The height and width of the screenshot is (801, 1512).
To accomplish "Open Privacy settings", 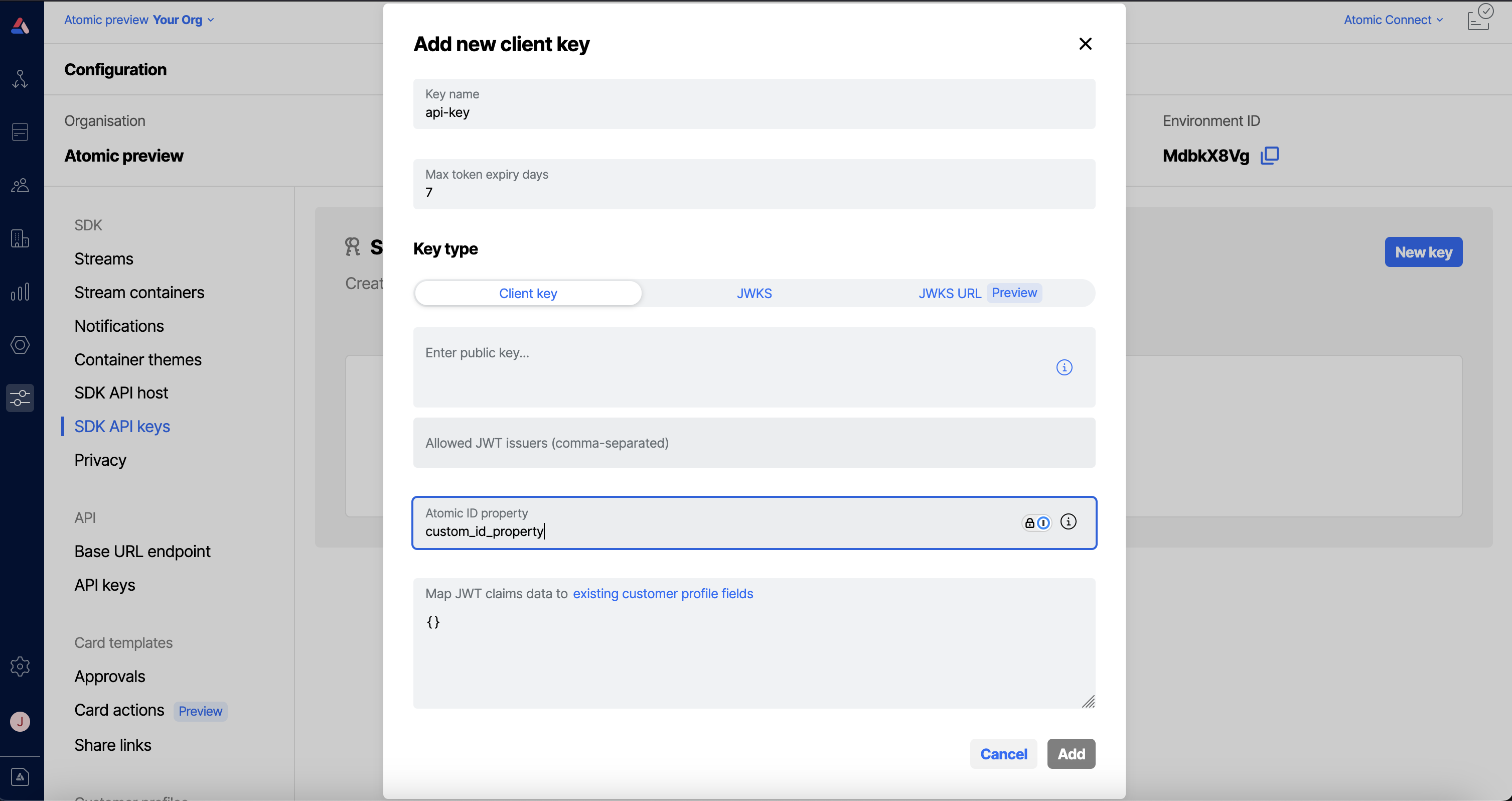I will coord(100,460).
